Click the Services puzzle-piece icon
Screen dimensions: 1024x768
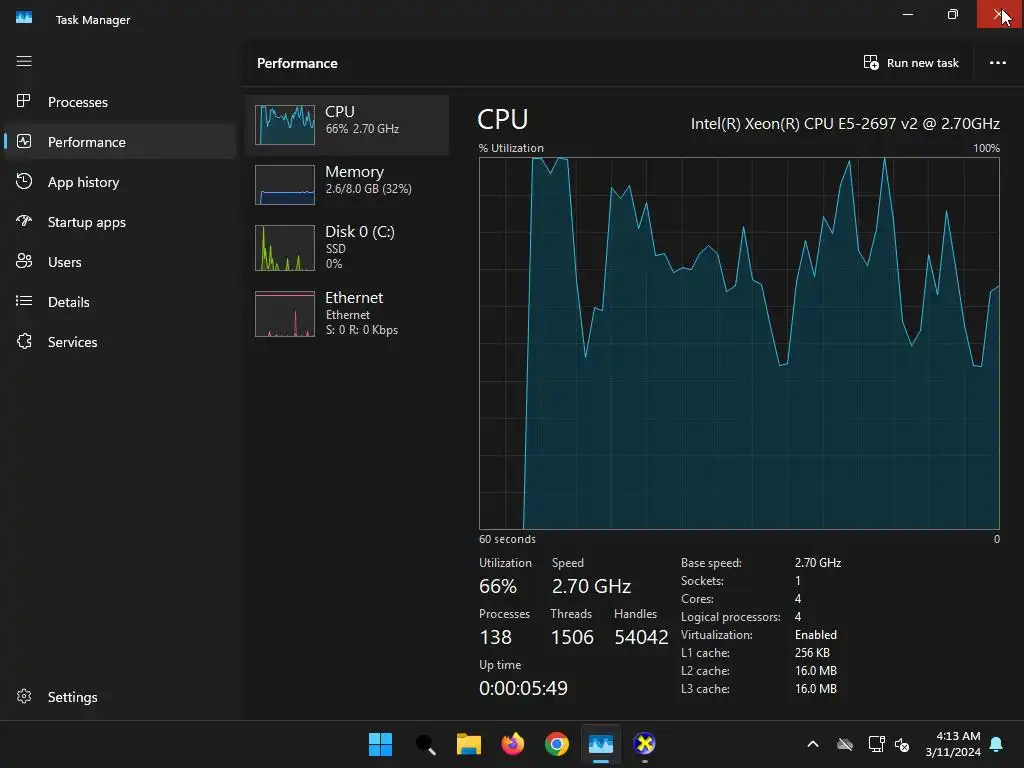click(x=24, y=341)
